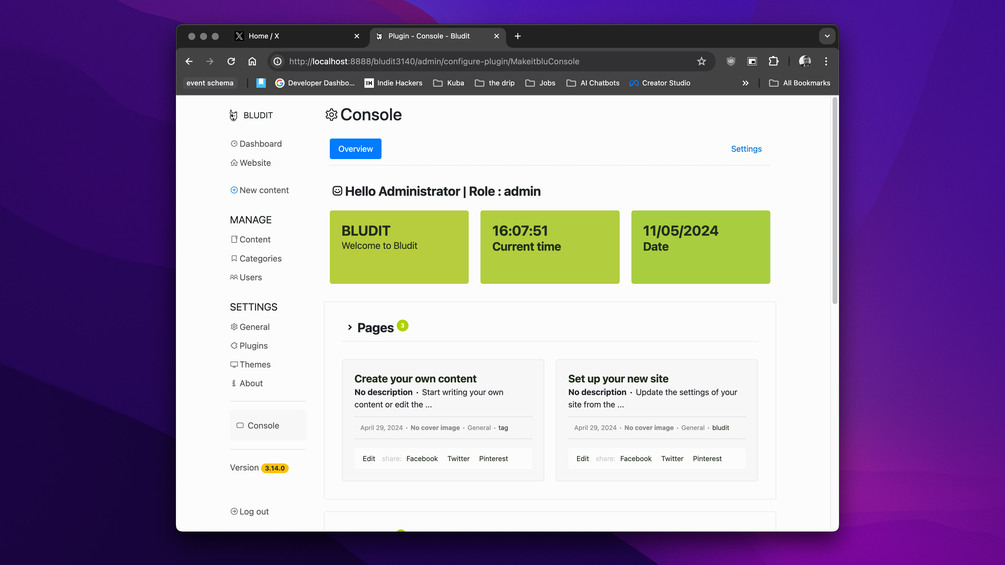Click the Console gear icon in header
The height and width of the screenshot is (565, 1005).
331,115
